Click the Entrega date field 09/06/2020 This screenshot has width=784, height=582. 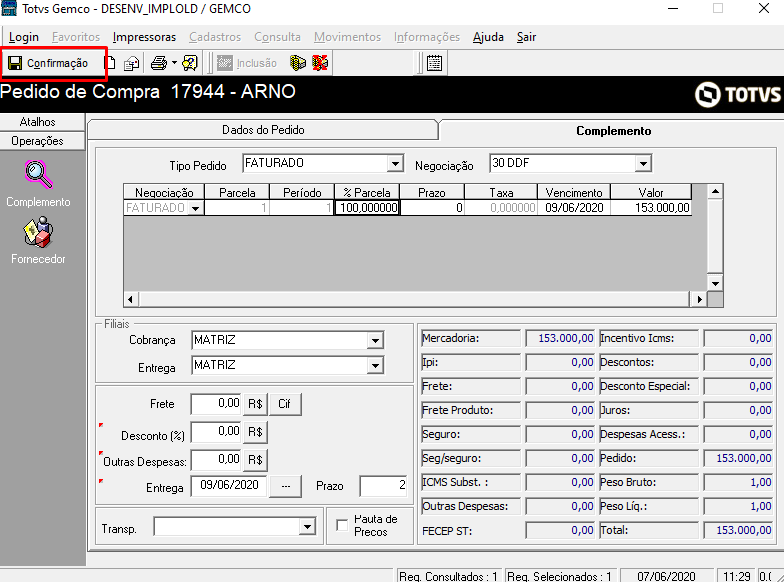tap(229, 486)
